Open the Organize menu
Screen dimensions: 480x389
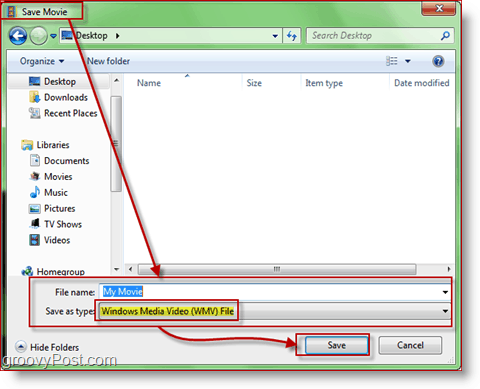coord(42,61)
